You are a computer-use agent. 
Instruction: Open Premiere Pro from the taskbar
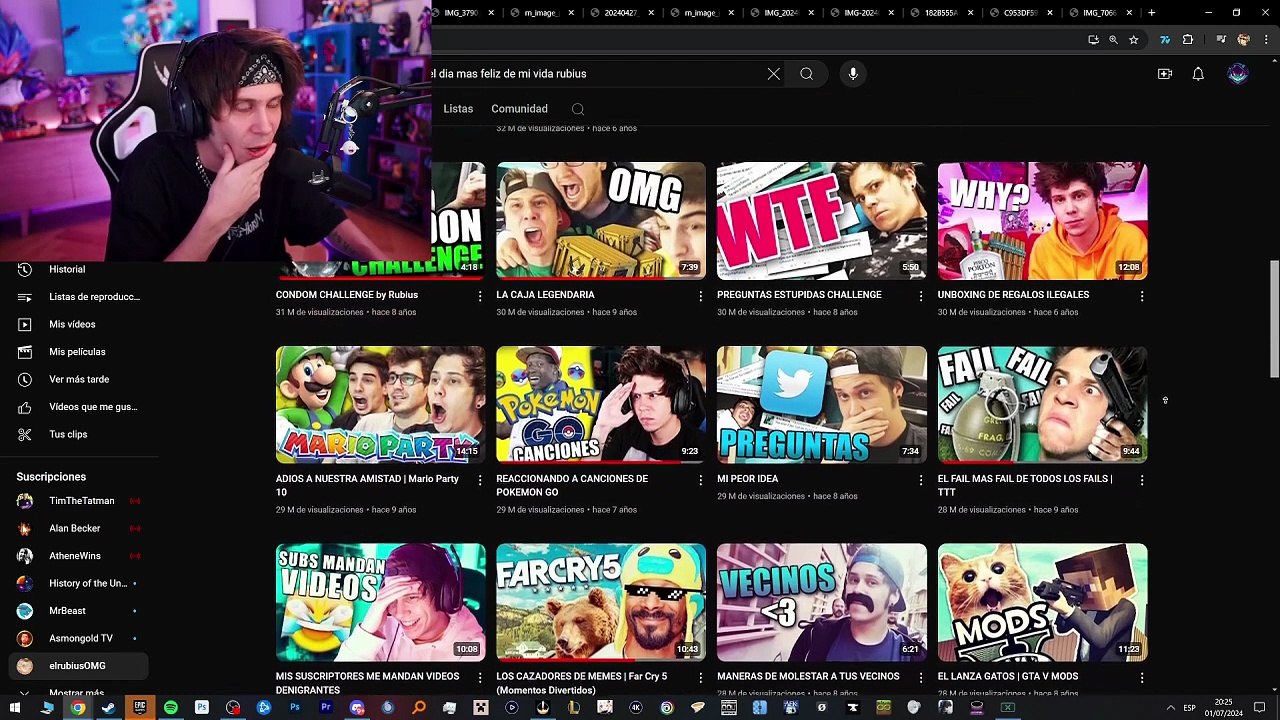pyautogui.click(x=326, y=708)
